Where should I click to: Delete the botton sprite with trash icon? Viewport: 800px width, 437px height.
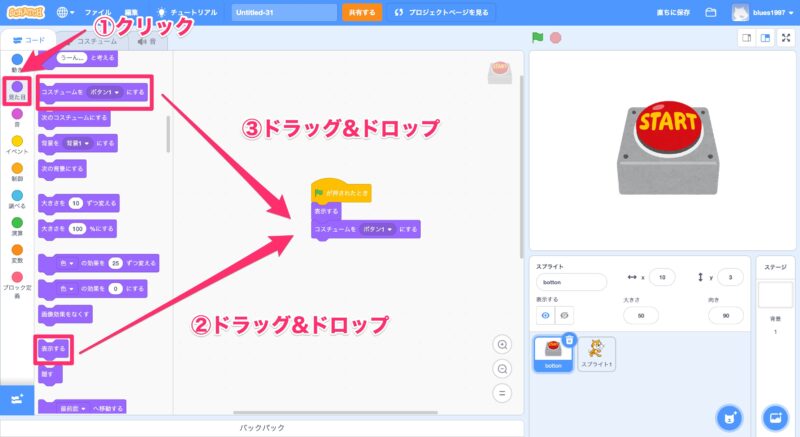pyautogui.click(x=569, y=340)
